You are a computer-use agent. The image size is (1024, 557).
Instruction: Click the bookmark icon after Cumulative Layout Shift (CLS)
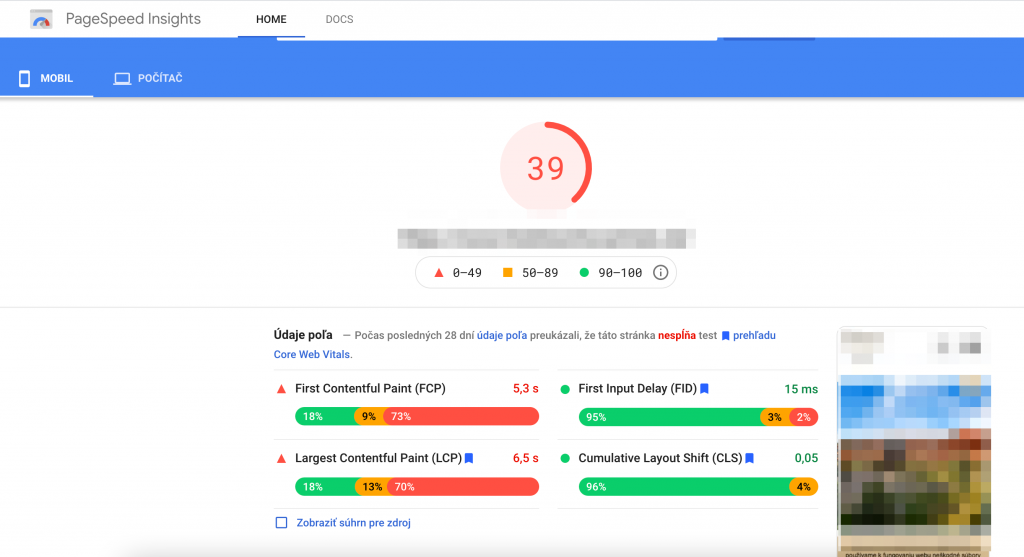click(750, 458)
